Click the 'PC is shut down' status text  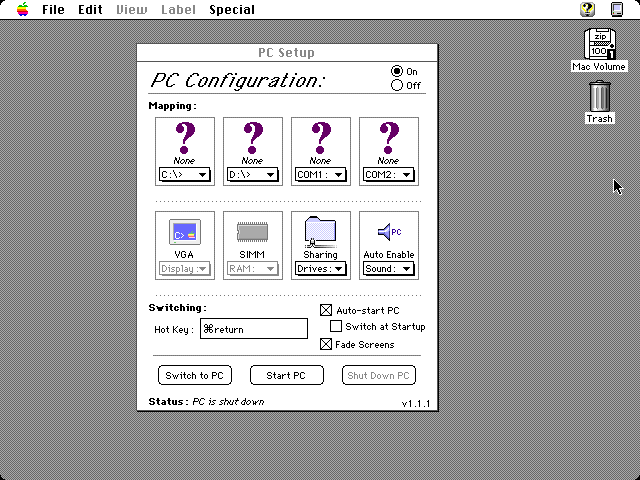[228, 402]
